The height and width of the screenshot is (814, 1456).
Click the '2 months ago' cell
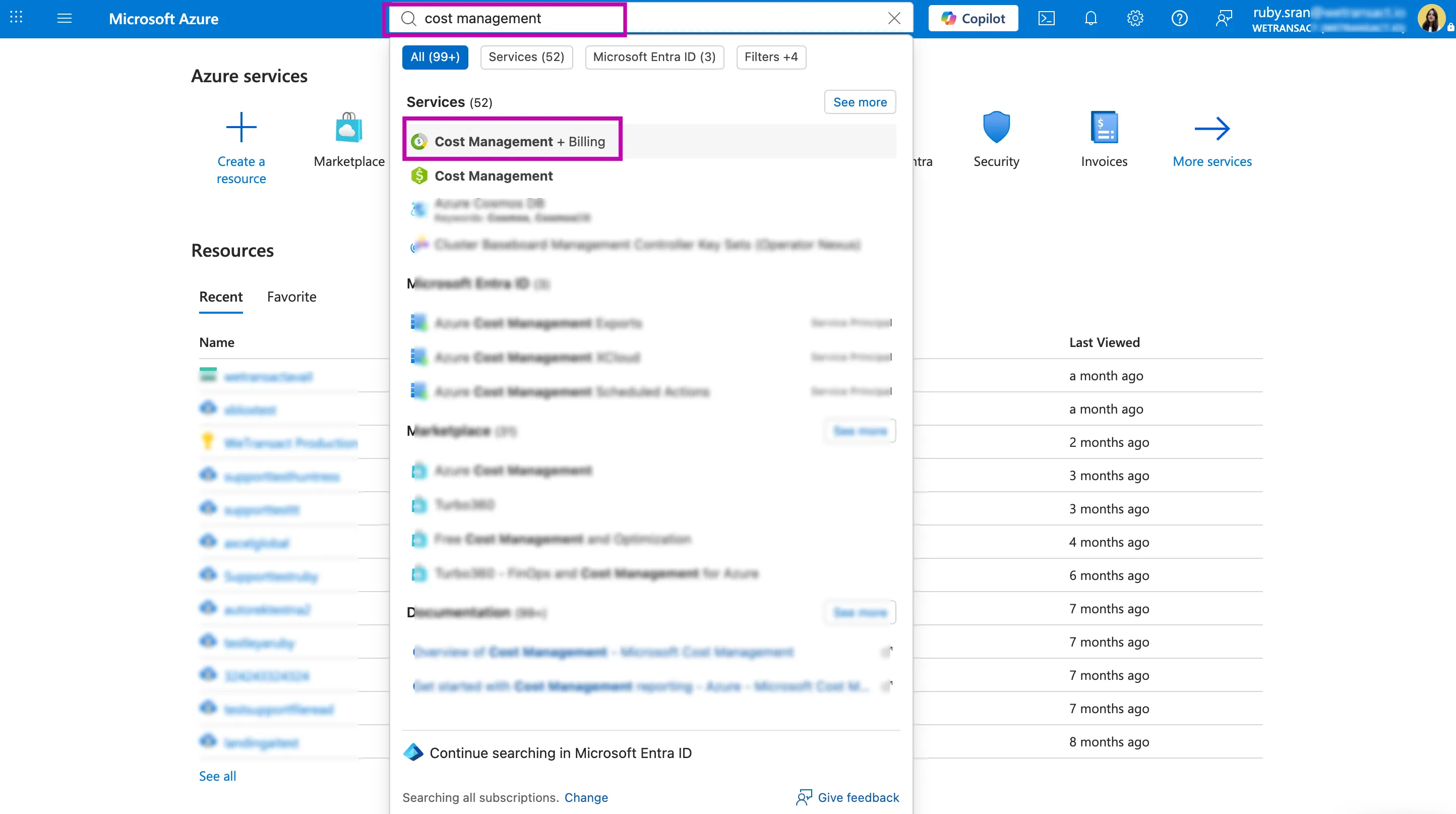point(1109,443)
